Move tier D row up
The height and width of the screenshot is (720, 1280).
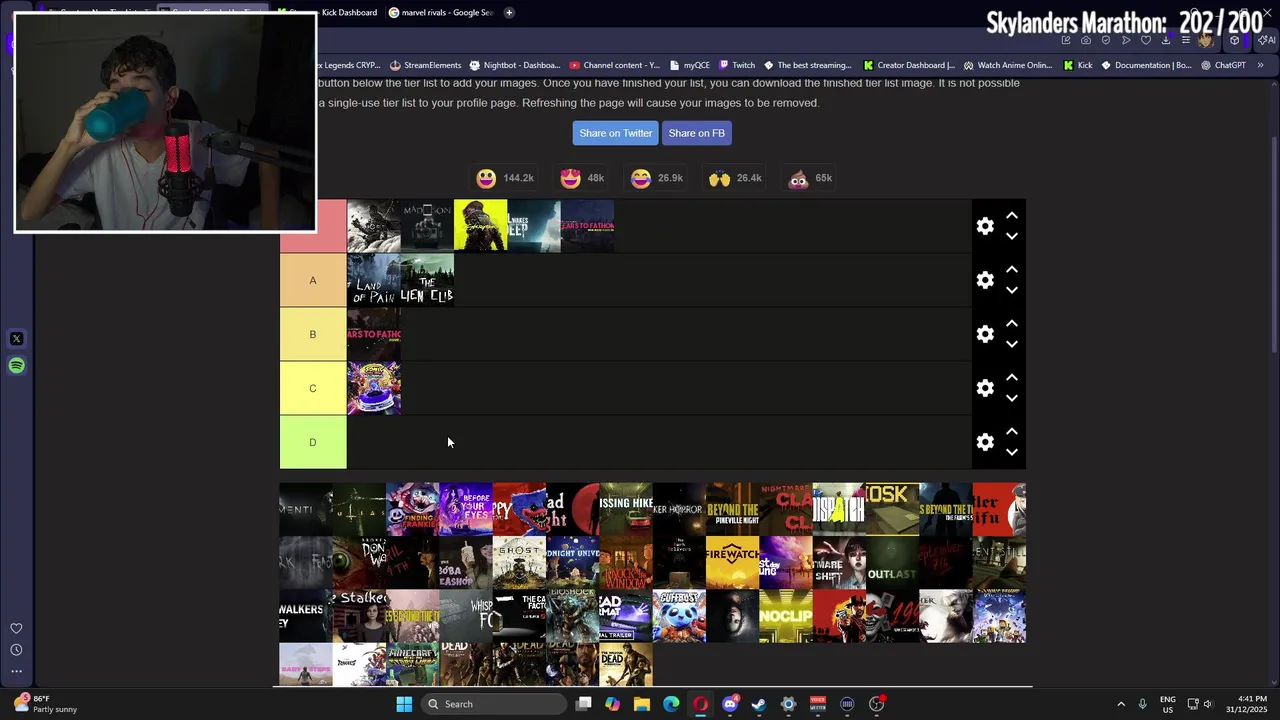pos(1012,431)
